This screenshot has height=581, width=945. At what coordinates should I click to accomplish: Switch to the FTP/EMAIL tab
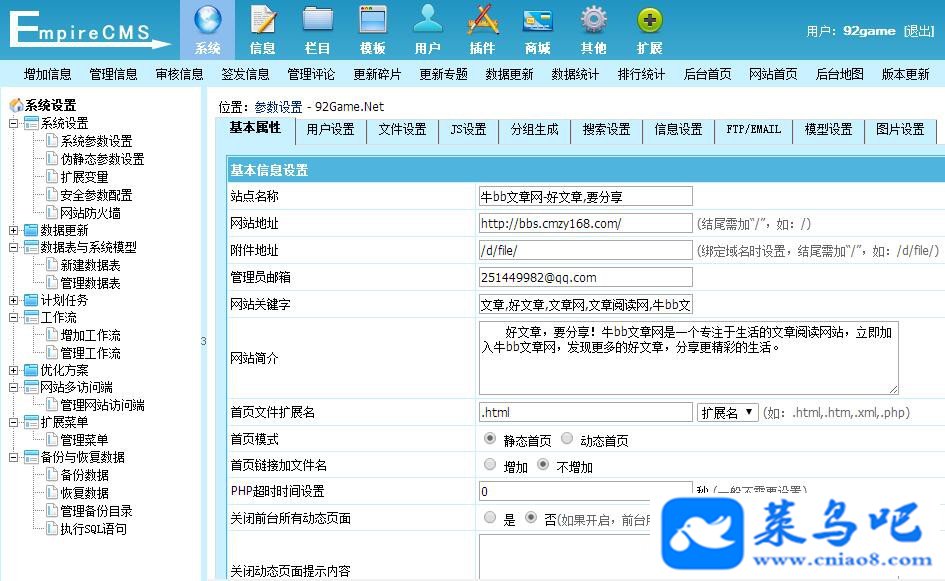tap(753, 130)
